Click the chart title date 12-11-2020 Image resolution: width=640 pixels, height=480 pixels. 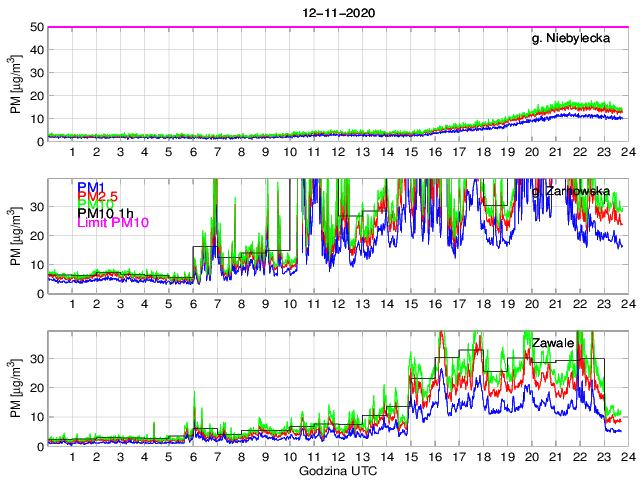336,12
